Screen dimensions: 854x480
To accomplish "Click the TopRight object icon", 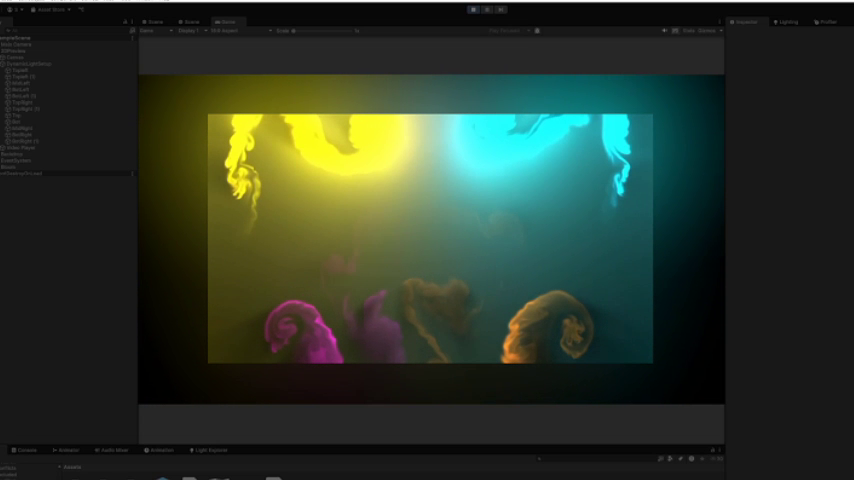I will (8, 102).
